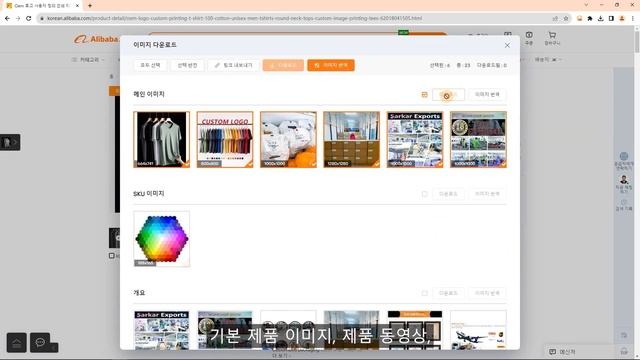Open the browser downloads icon

pos(600,18)
